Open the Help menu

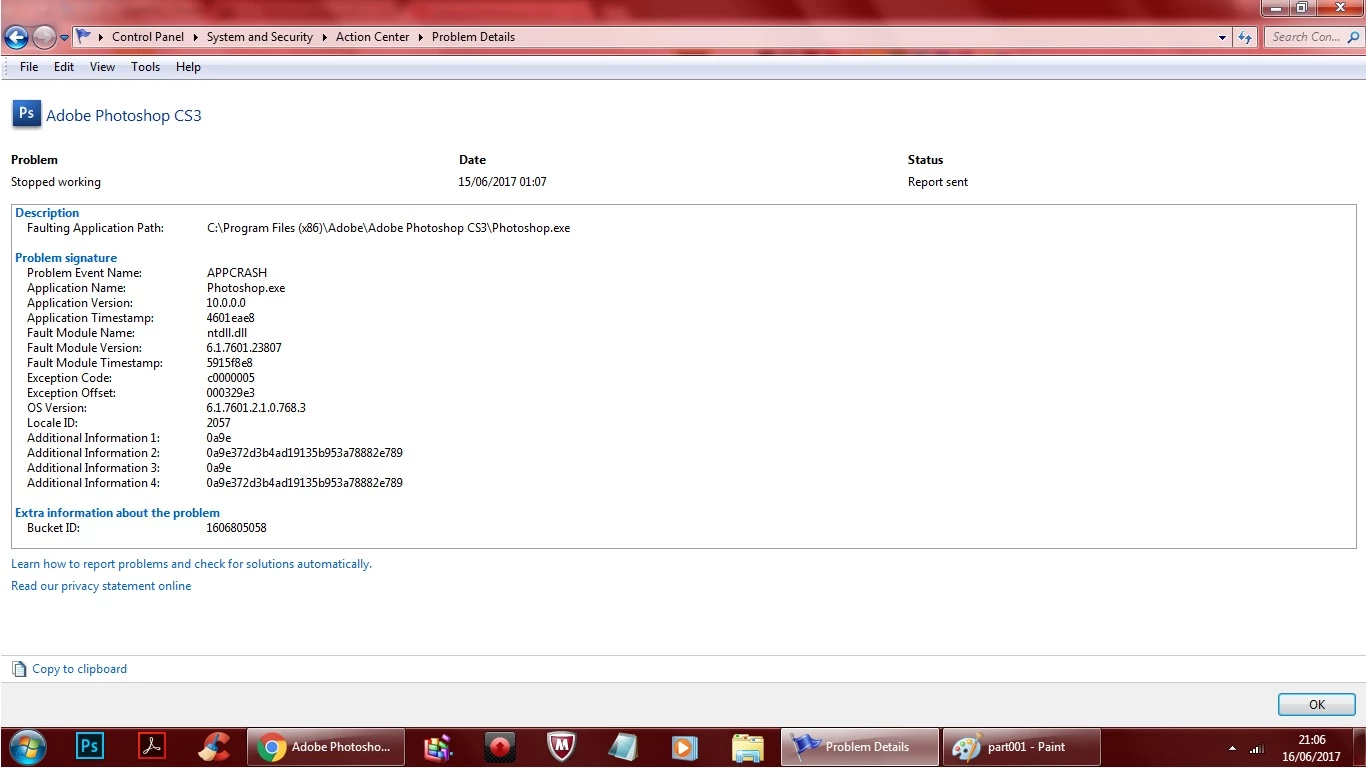click(x=188, y=67)
